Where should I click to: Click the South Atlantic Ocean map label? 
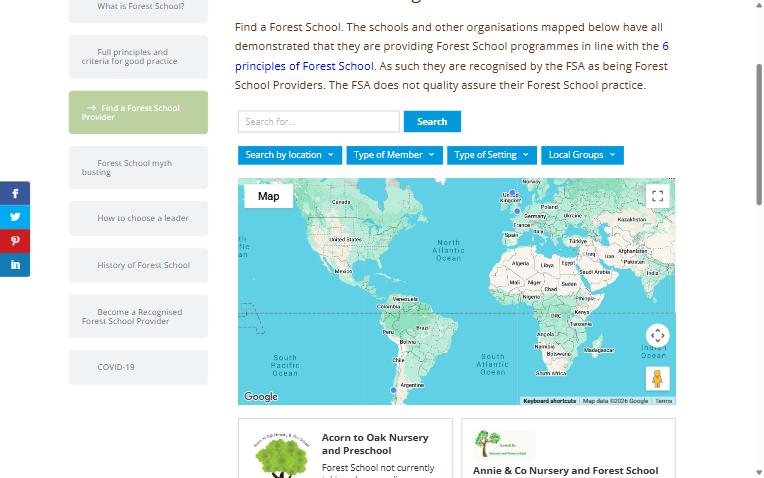coord(493,364)
